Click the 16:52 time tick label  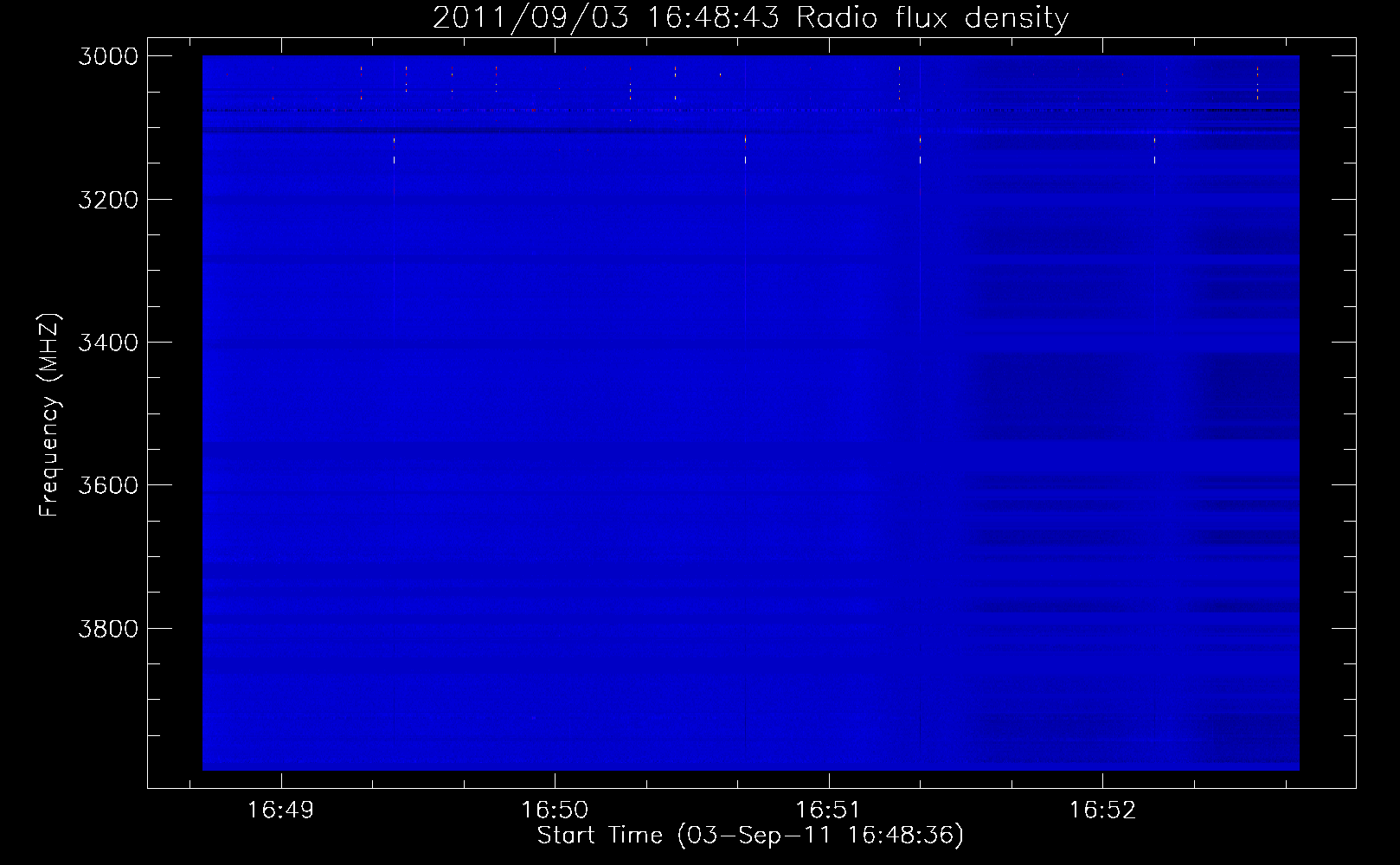tap(1102, 811)
